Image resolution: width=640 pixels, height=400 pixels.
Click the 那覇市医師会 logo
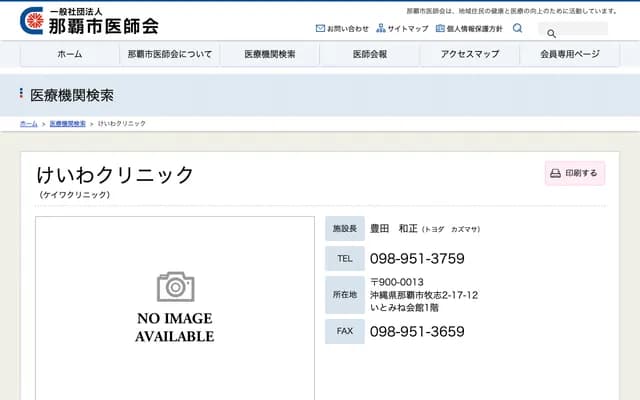click(89, 20)
